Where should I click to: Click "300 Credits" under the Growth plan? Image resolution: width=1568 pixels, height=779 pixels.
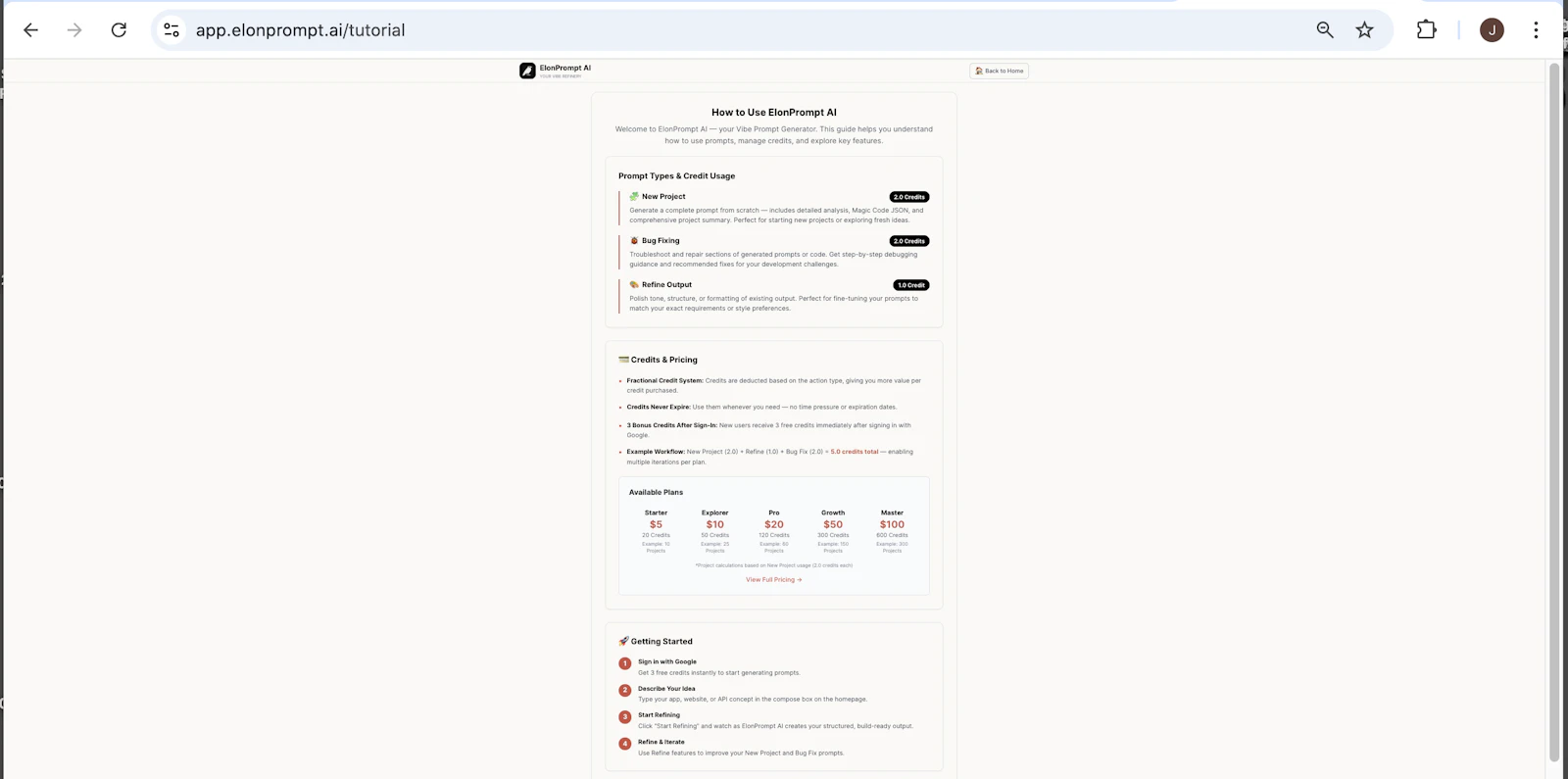pyautogui.click(x=833, y=535)
